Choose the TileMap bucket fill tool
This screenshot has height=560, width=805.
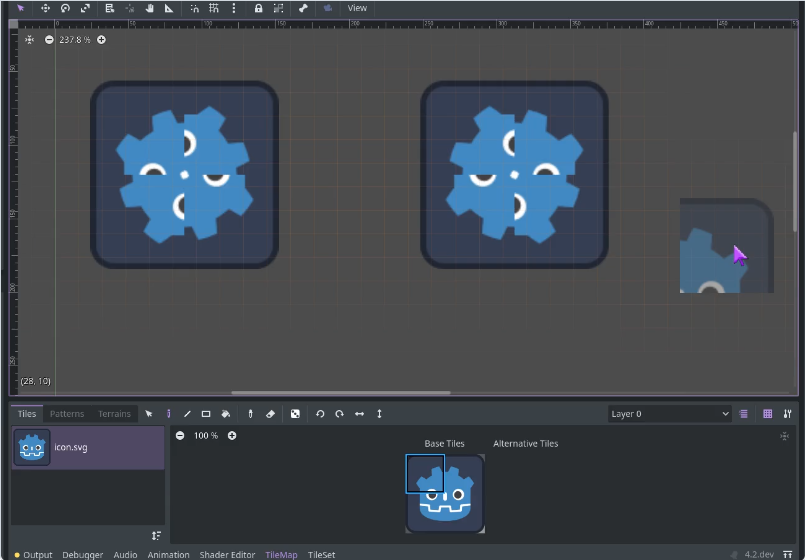pyautogui.click(x=225, y=414)
